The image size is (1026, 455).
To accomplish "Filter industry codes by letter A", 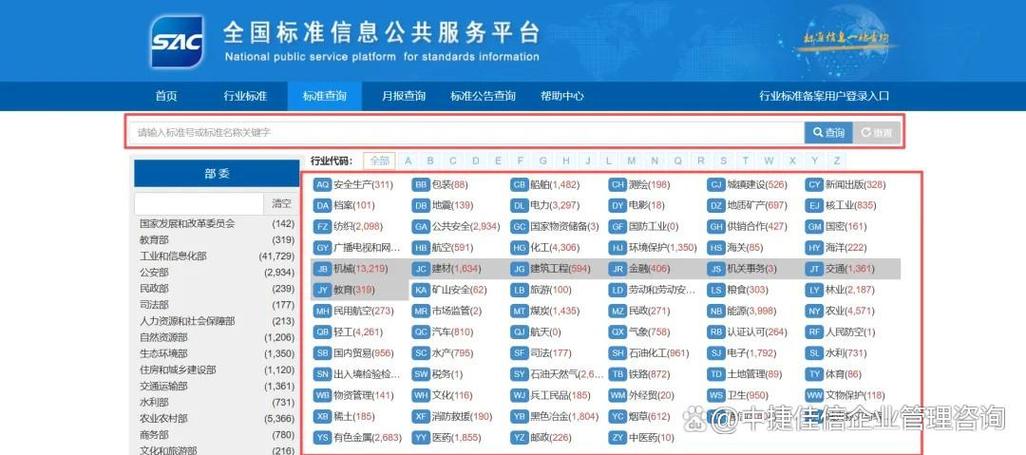I will (408, 161).
